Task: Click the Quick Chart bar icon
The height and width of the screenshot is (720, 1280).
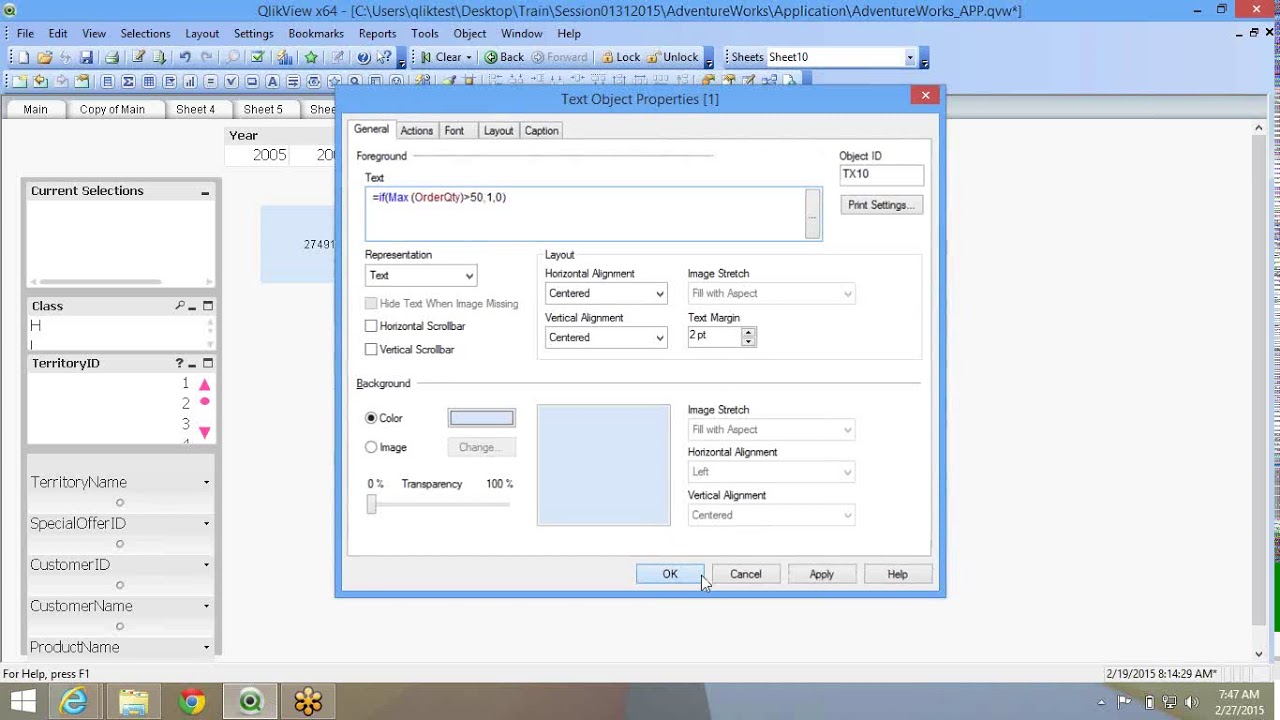Action: click(x=284, y=57)
